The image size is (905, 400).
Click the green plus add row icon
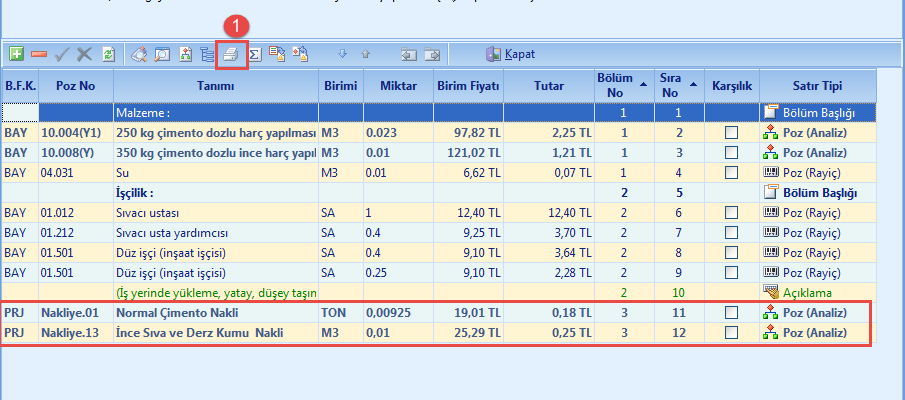tap(17, 54)
